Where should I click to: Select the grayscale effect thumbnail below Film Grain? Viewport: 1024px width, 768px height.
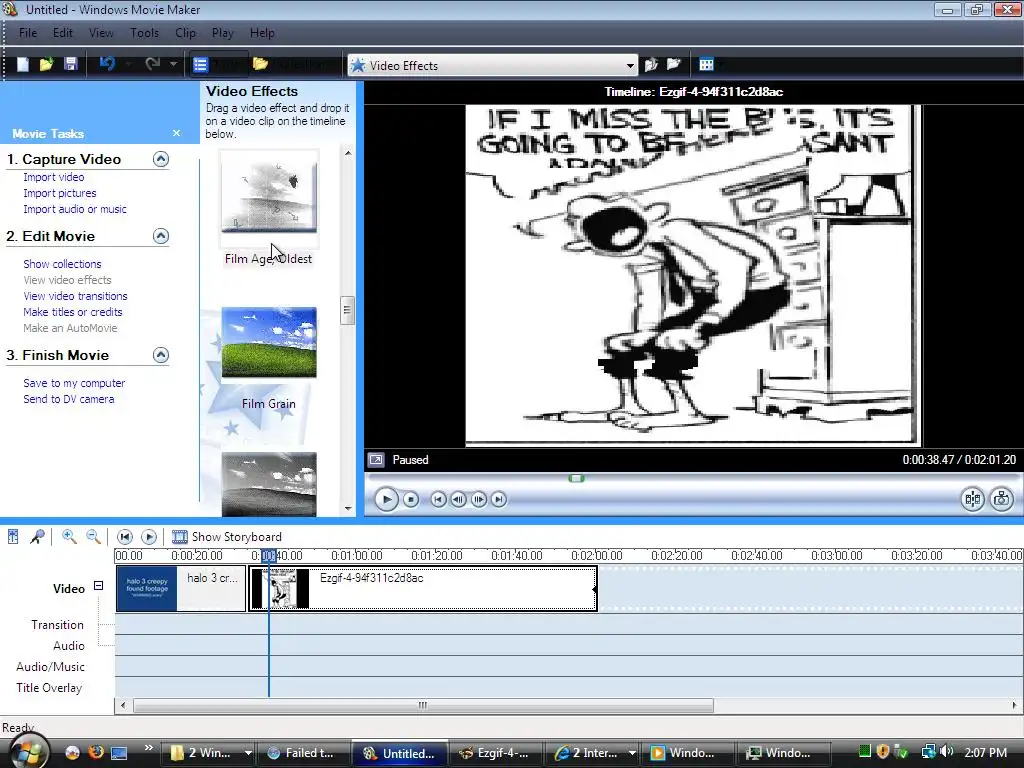pyautogui.click(x=269, y=485)
